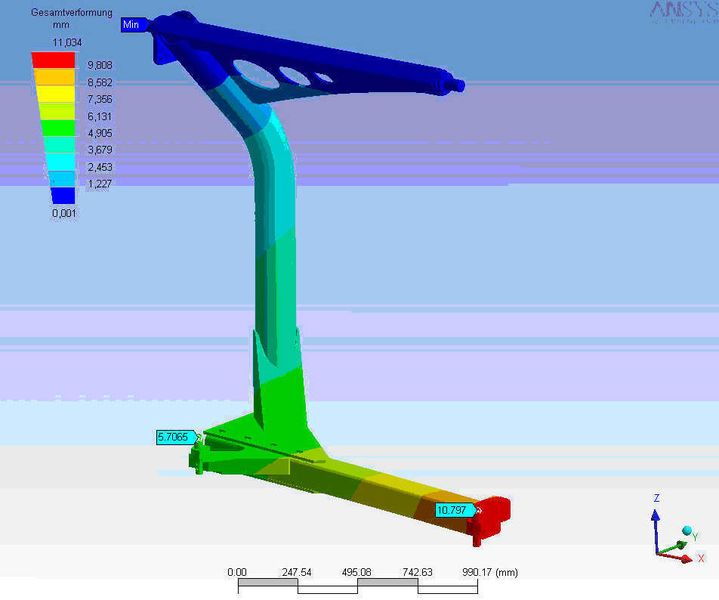Viewport: 719px width, 600px height.
Task: Click the scale ruler bar
Action: point(358,586)
